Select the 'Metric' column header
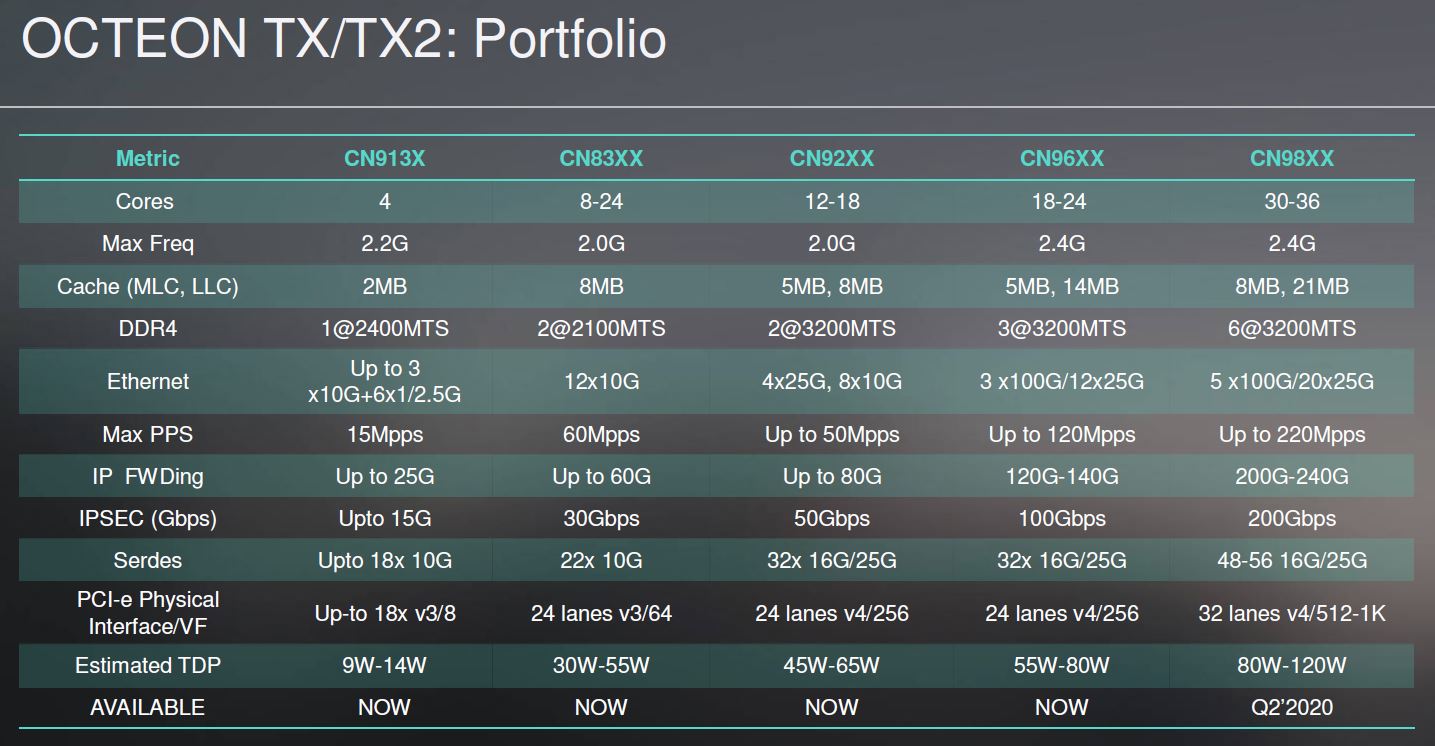 [x=148, y=158]
